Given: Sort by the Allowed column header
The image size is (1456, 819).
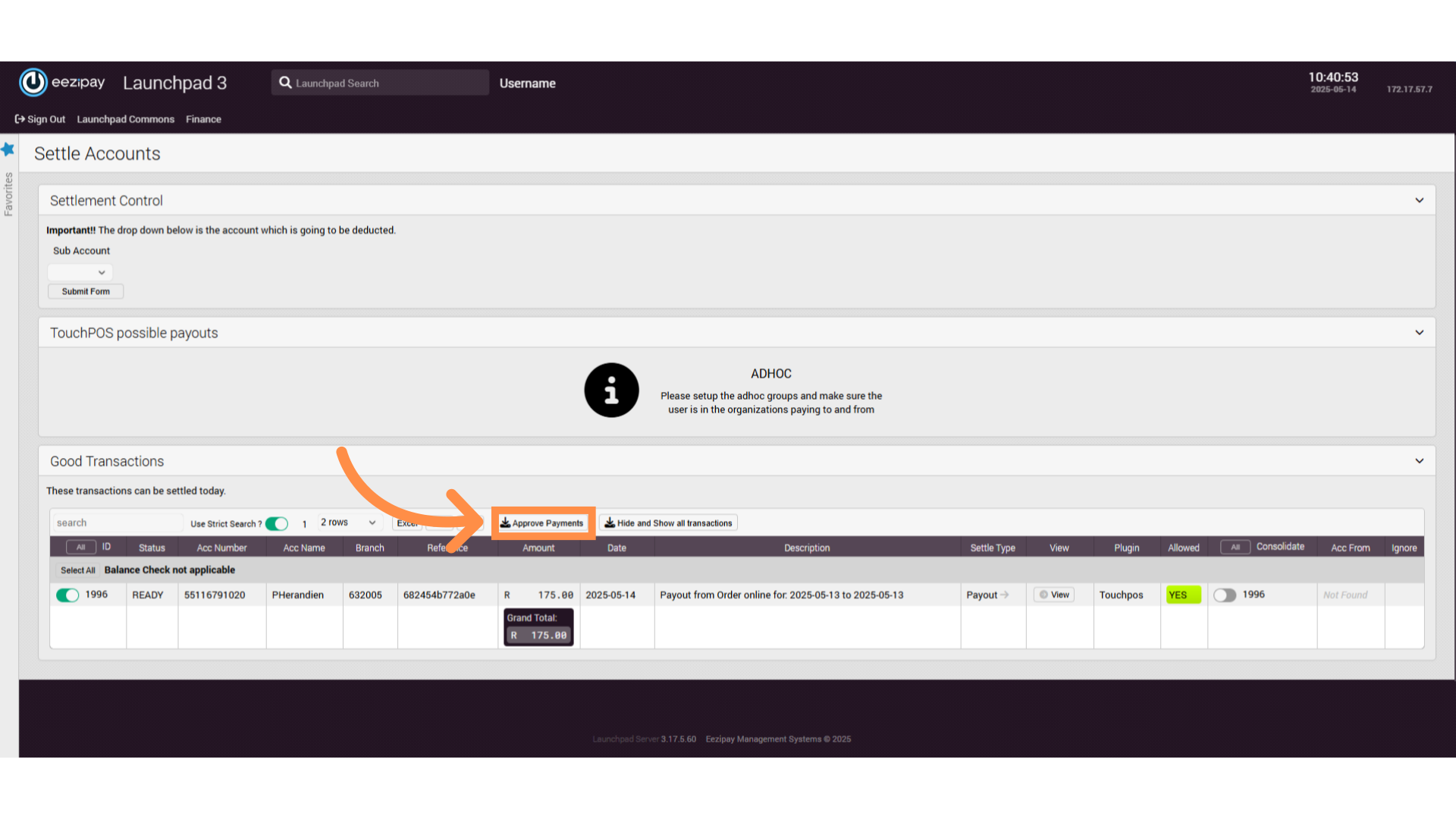Looking at the screenshot, I should (x=1183, y=548).
